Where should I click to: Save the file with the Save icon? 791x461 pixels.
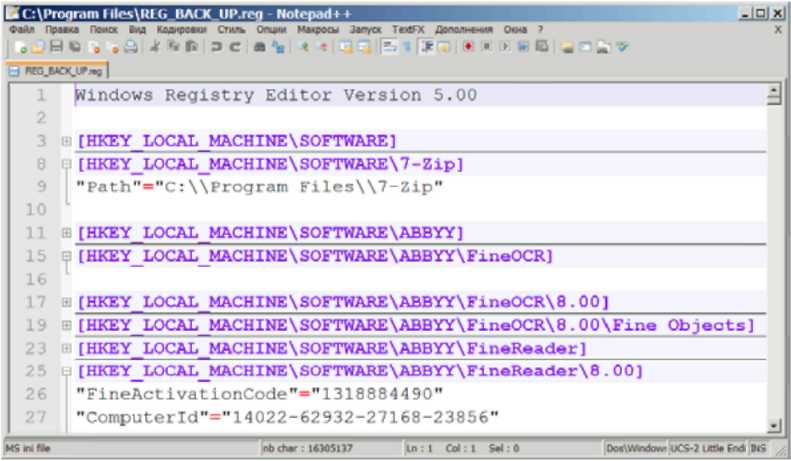pyautogui.click(x=56, y=47)
